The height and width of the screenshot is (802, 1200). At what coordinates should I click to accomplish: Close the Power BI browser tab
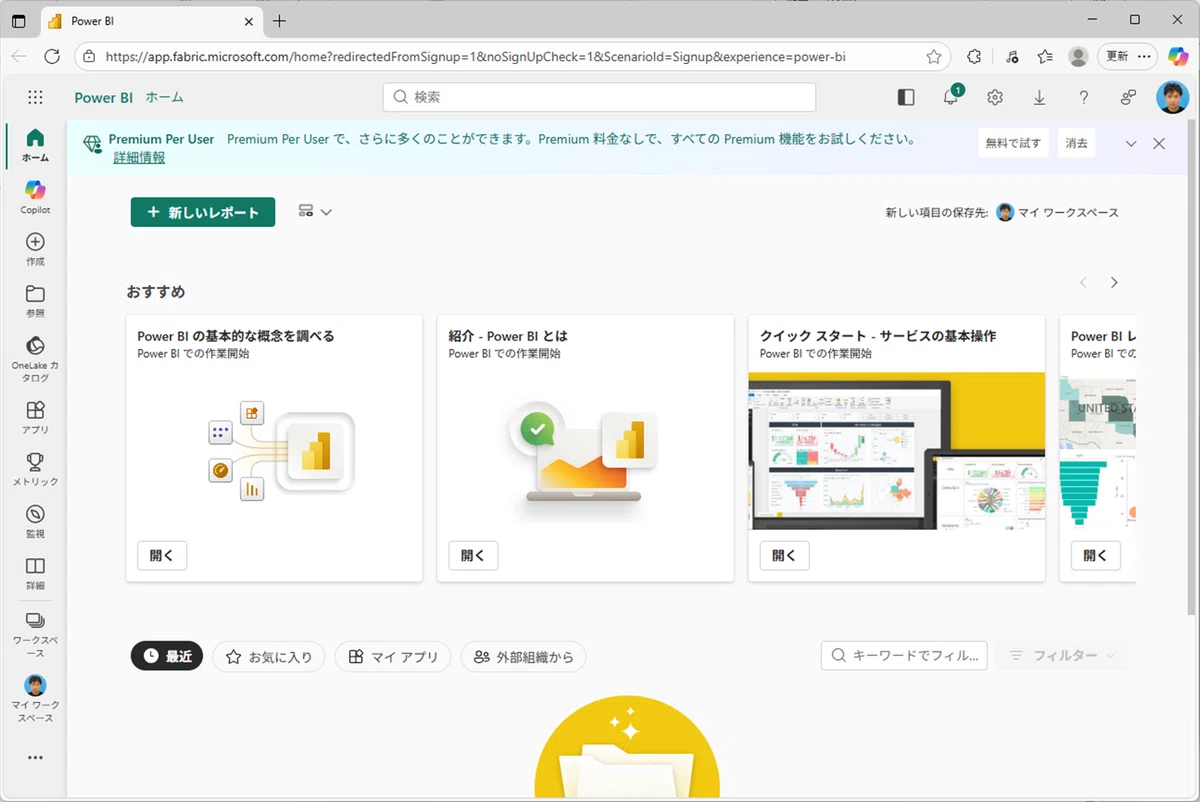[248, 21]
